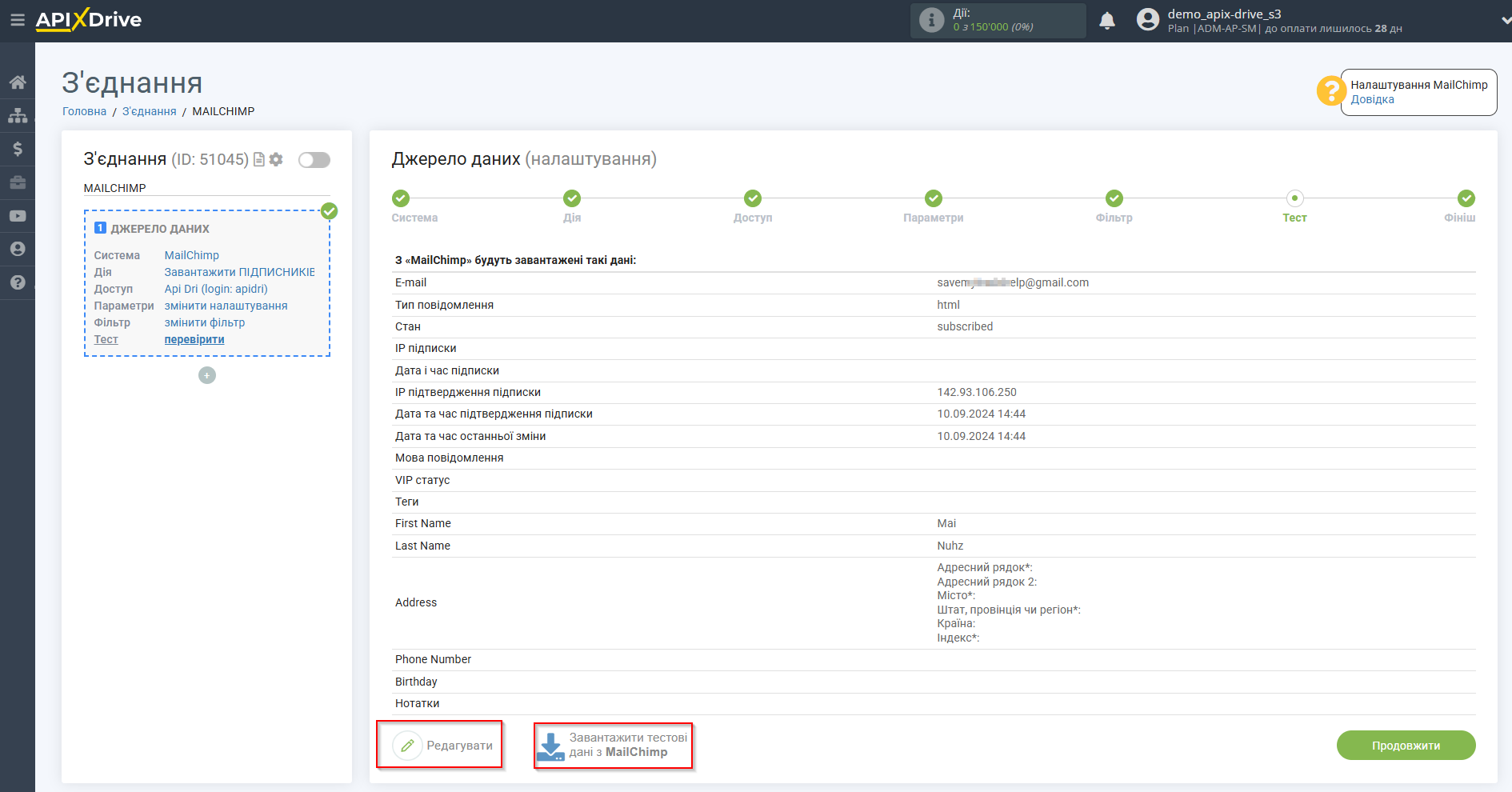This screenshot has width=1512, height=792.
Task: Open the billing dollar sidebar icon
Action: pos(18,149)
